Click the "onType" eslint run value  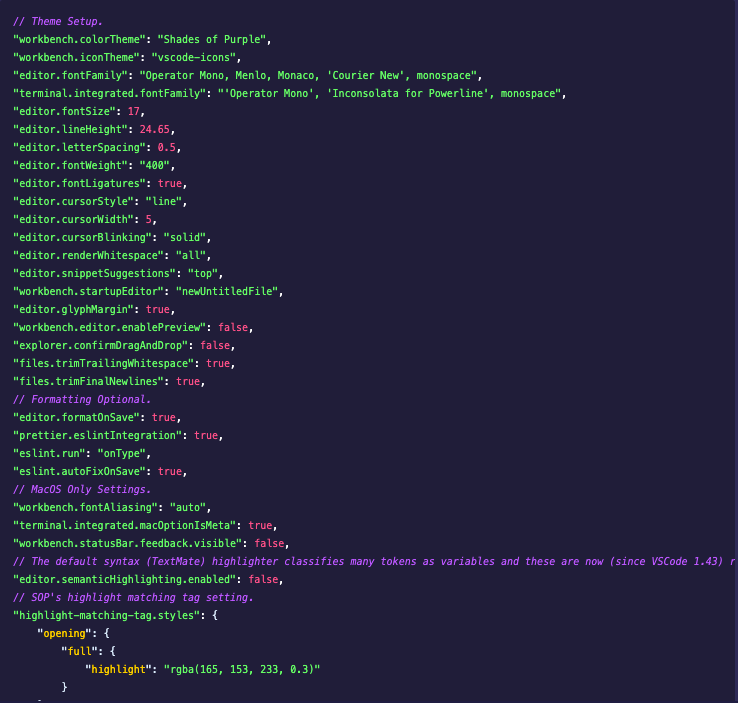coord(121,454)
